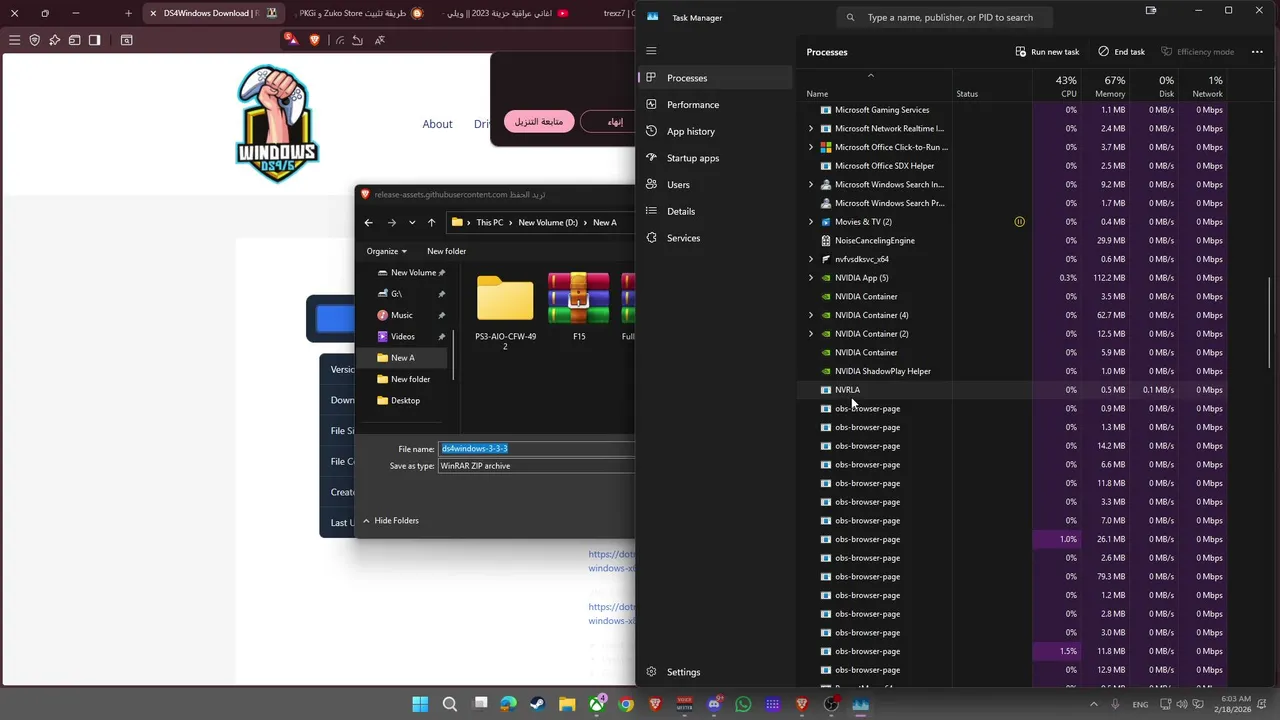Sort processes by Memory column
Viewport: 1280px width, 720px height.
1106,85
